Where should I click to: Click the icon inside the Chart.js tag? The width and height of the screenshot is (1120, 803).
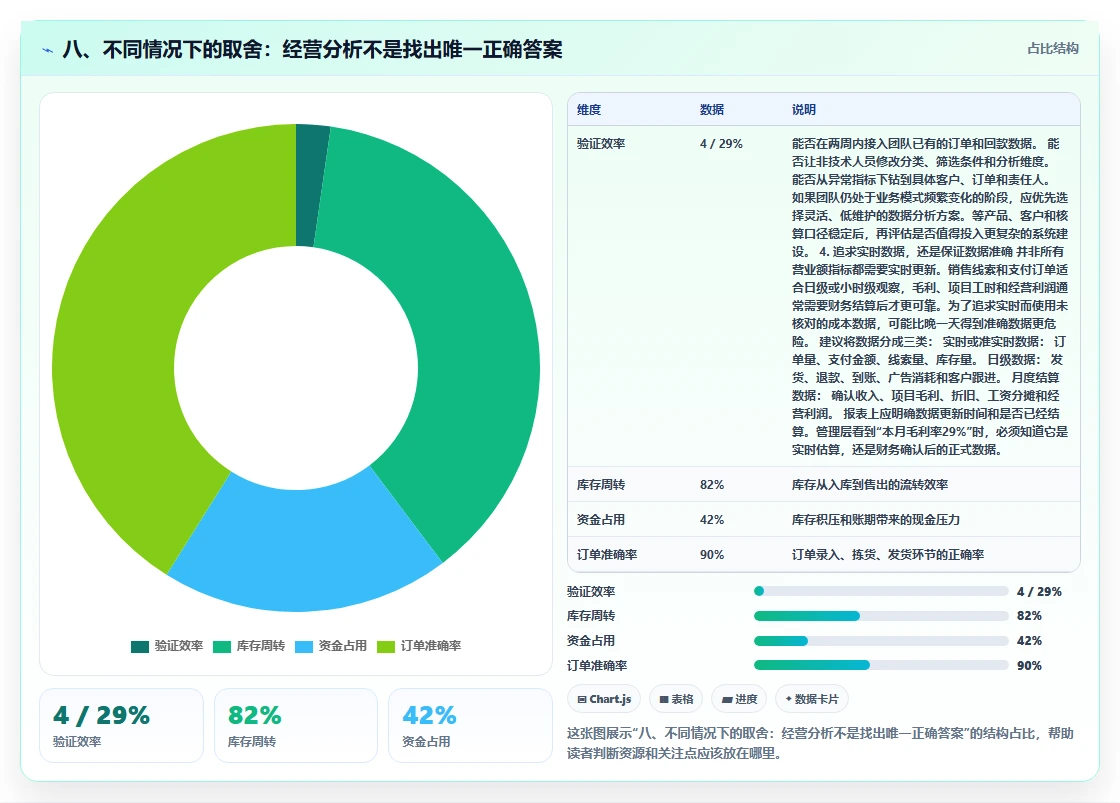tap(582, 699)
